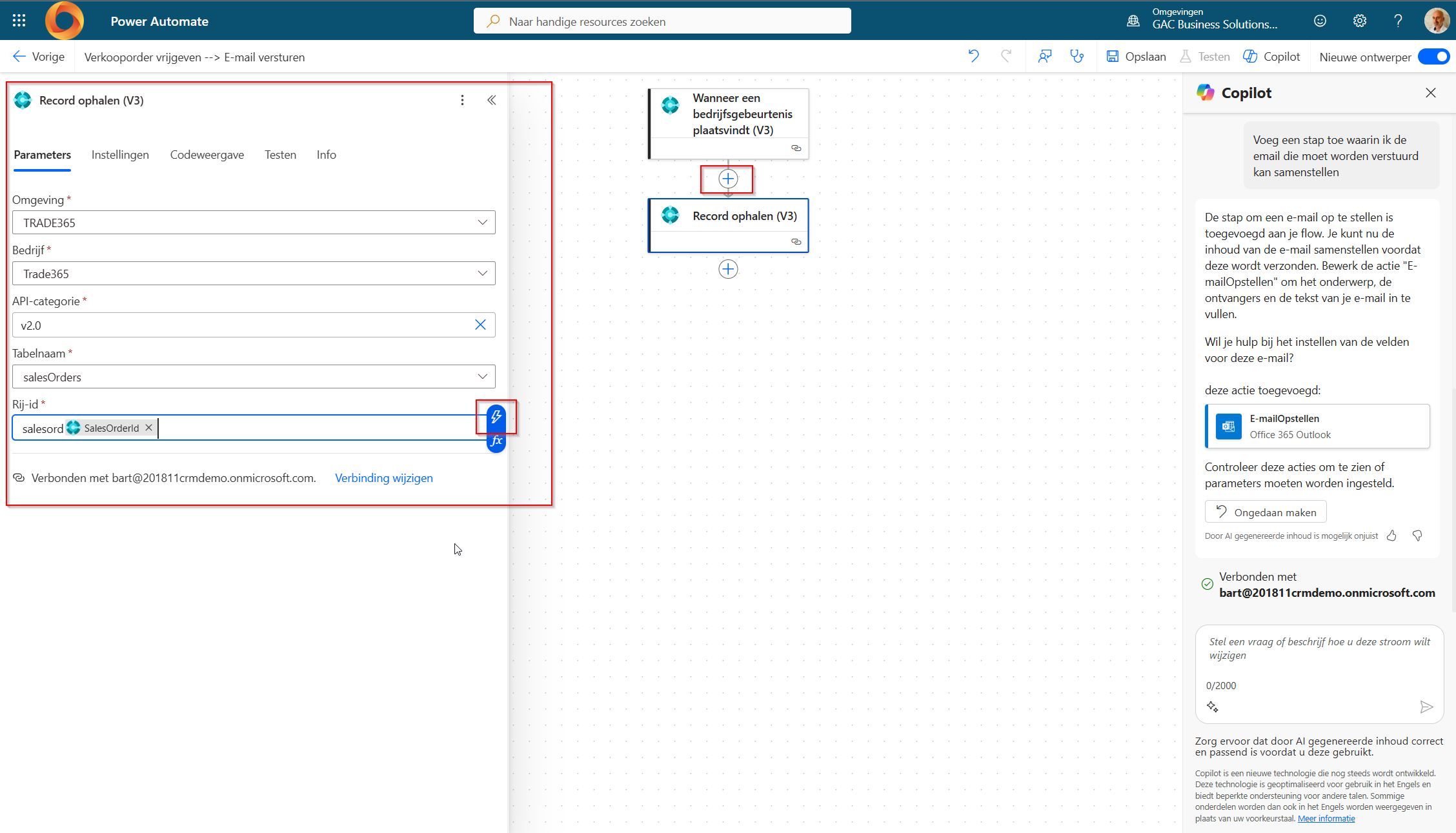The width and height of the screenshot is (1456, 833).
Task: Open dynamic content lightning bolt button
Action: [x=496, y=417]
